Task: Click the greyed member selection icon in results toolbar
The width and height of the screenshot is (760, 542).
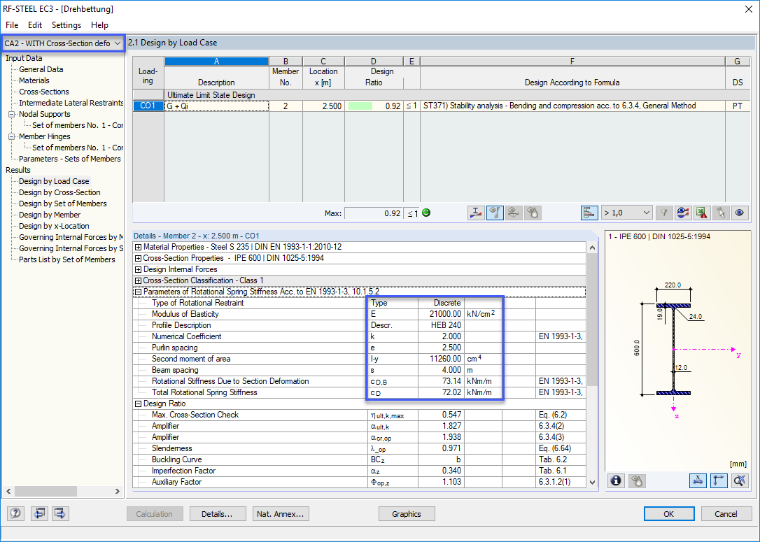Action: pos(514,213)
